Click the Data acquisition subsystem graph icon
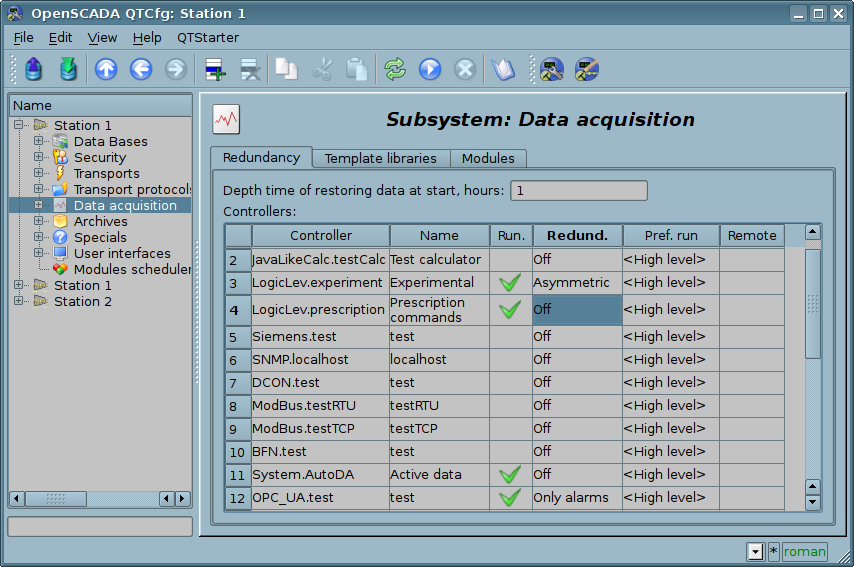This screenshot has width=854, height=567. (226, 119)
